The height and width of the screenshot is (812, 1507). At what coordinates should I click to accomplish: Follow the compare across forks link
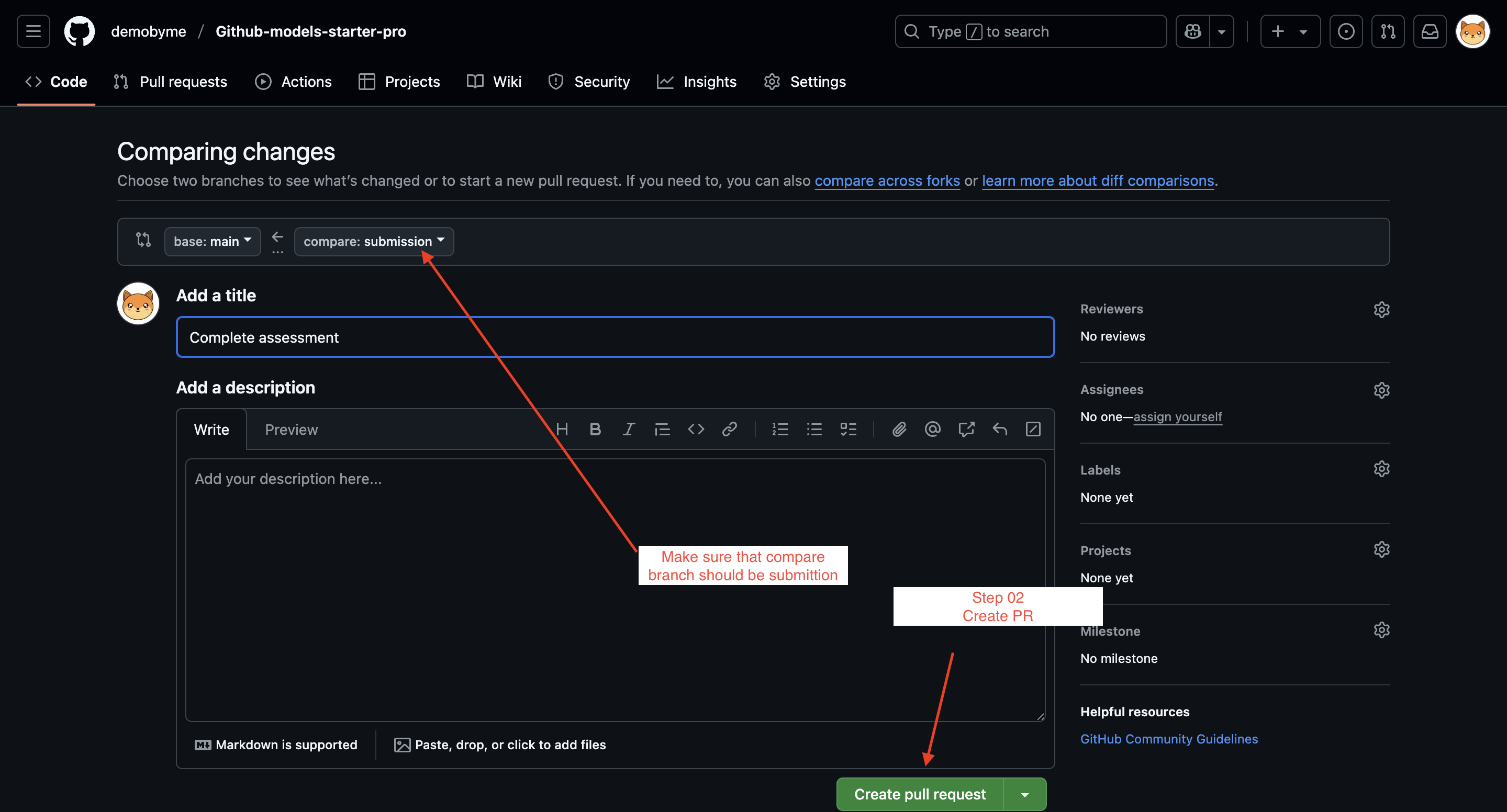[x=887, y=181]
